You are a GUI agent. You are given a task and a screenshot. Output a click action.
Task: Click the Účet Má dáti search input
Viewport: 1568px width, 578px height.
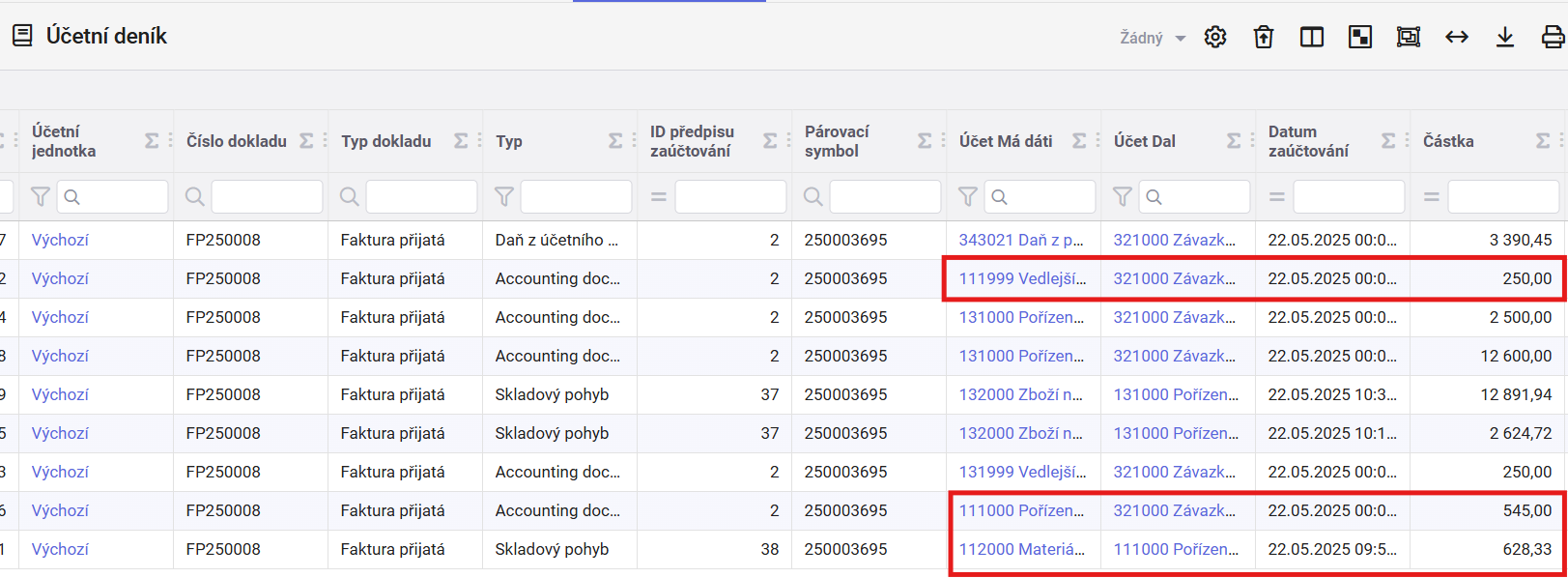pyautogui.click(x=1040, y=197)
